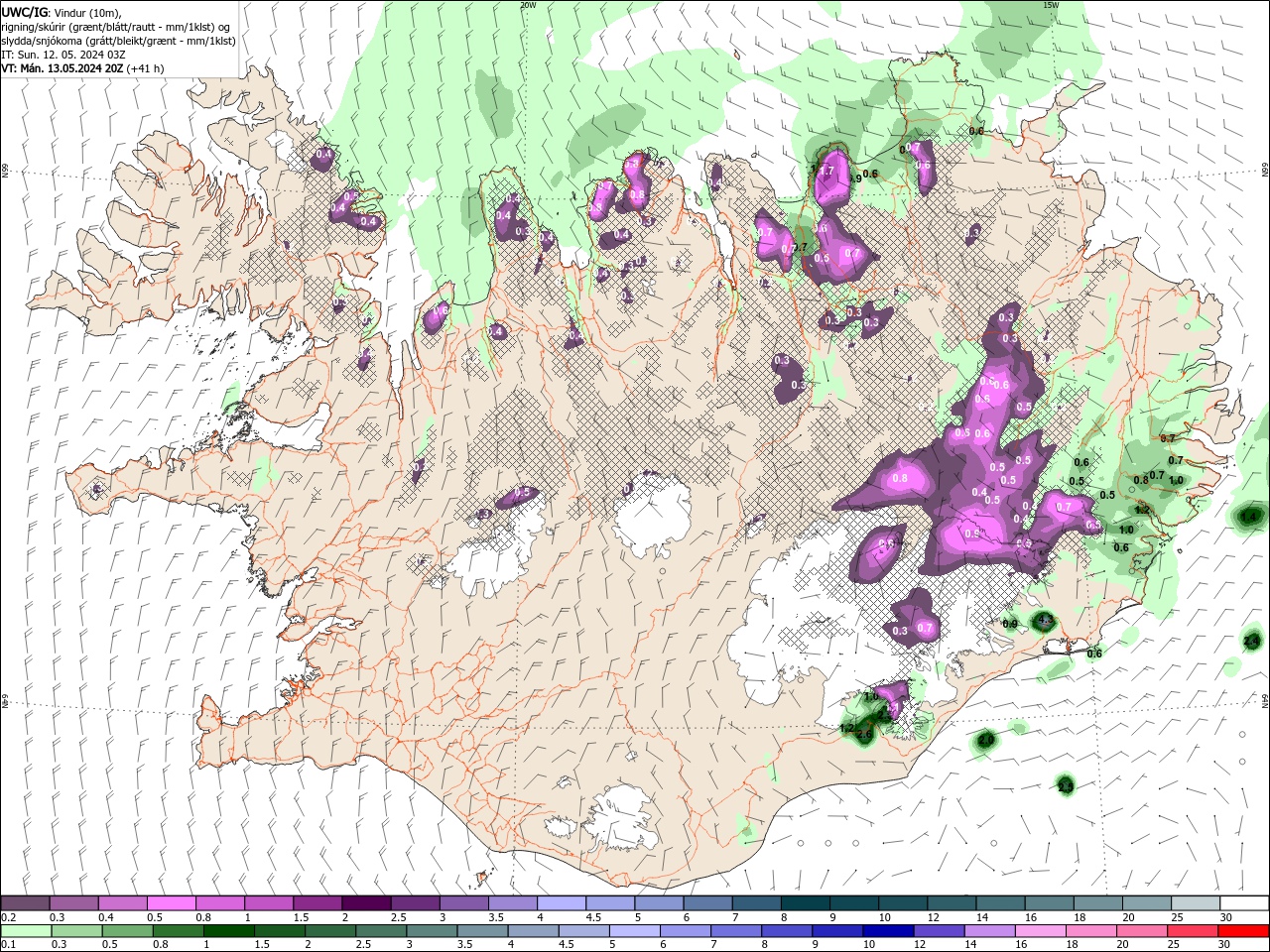This screenshot has width=1270, height=952.
Task: Click 'slydda/snjókoma' legend description line
Action: point(118,41)
